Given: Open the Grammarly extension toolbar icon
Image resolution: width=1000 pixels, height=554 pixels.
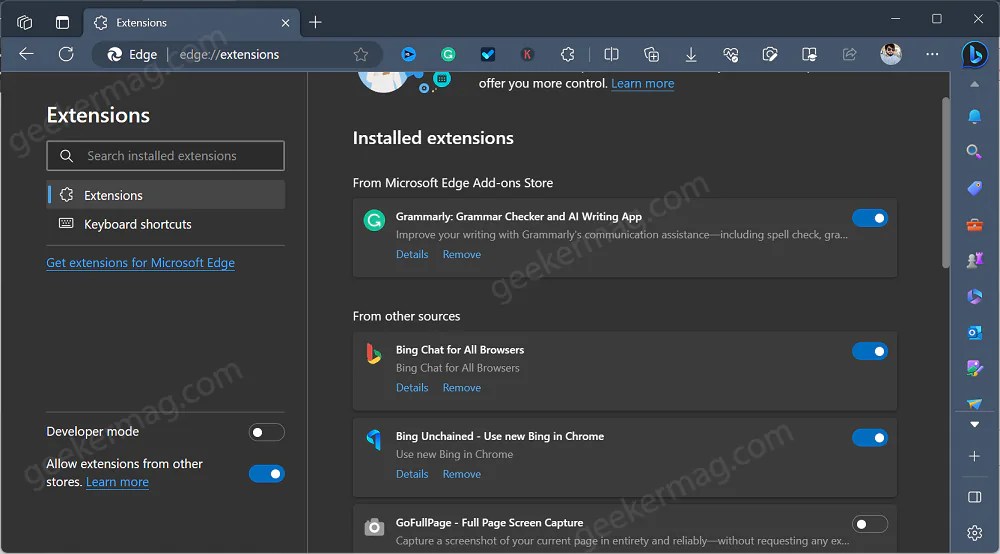Looking at the screenshot, I should [x=448, y=55].
